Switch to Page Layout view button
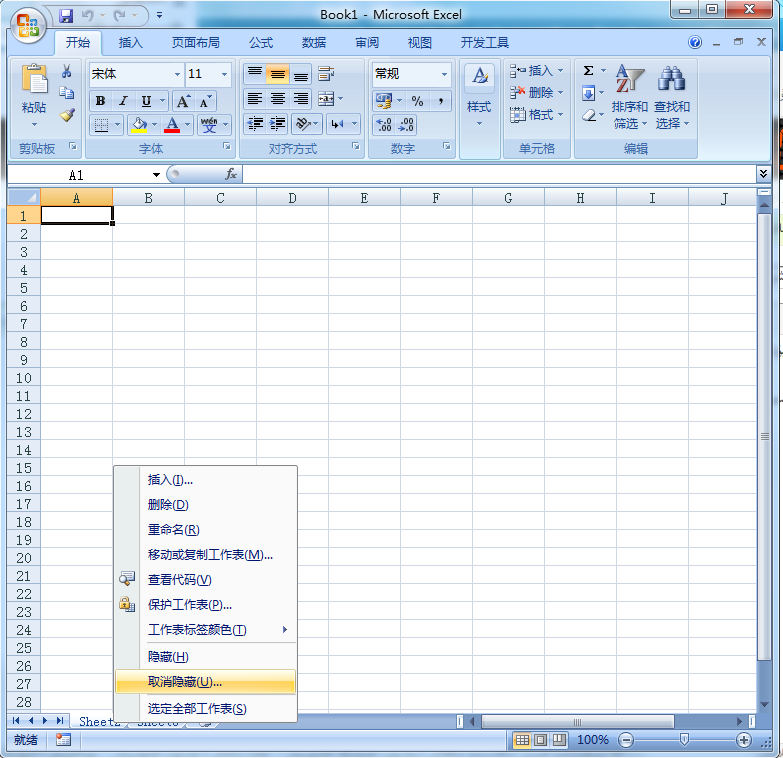Image resolution: width=783 pixels, height=758 pixels. pyautogui.click(x=540, y=740)
